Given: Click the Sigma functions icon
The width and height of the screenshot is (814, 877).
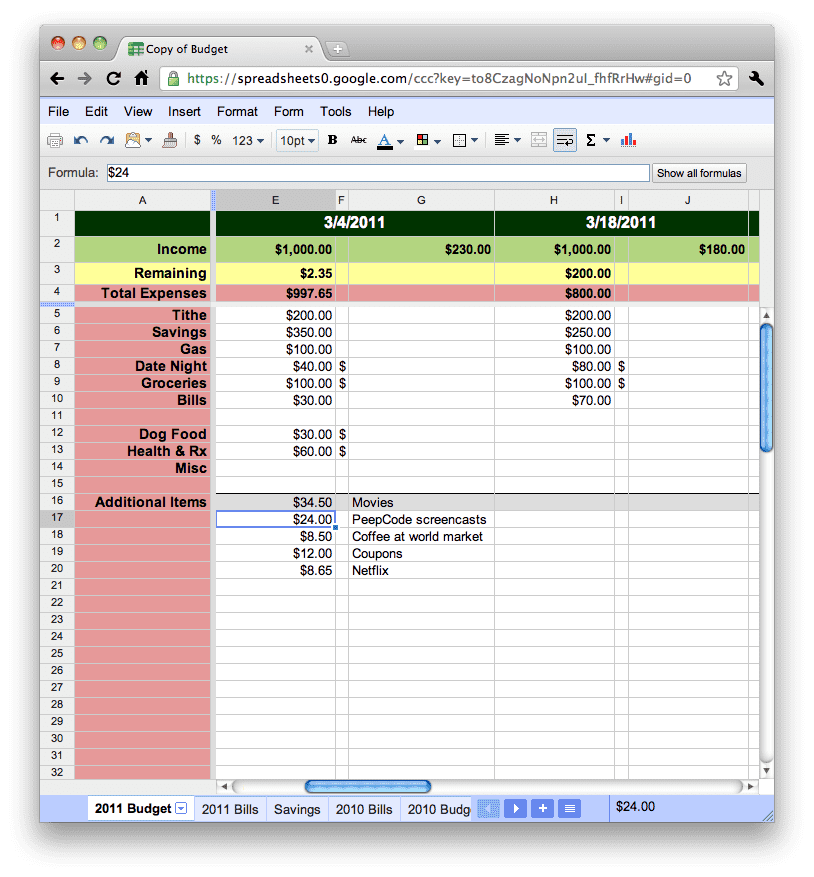Looking at the screenshot, I should (591, 140).
